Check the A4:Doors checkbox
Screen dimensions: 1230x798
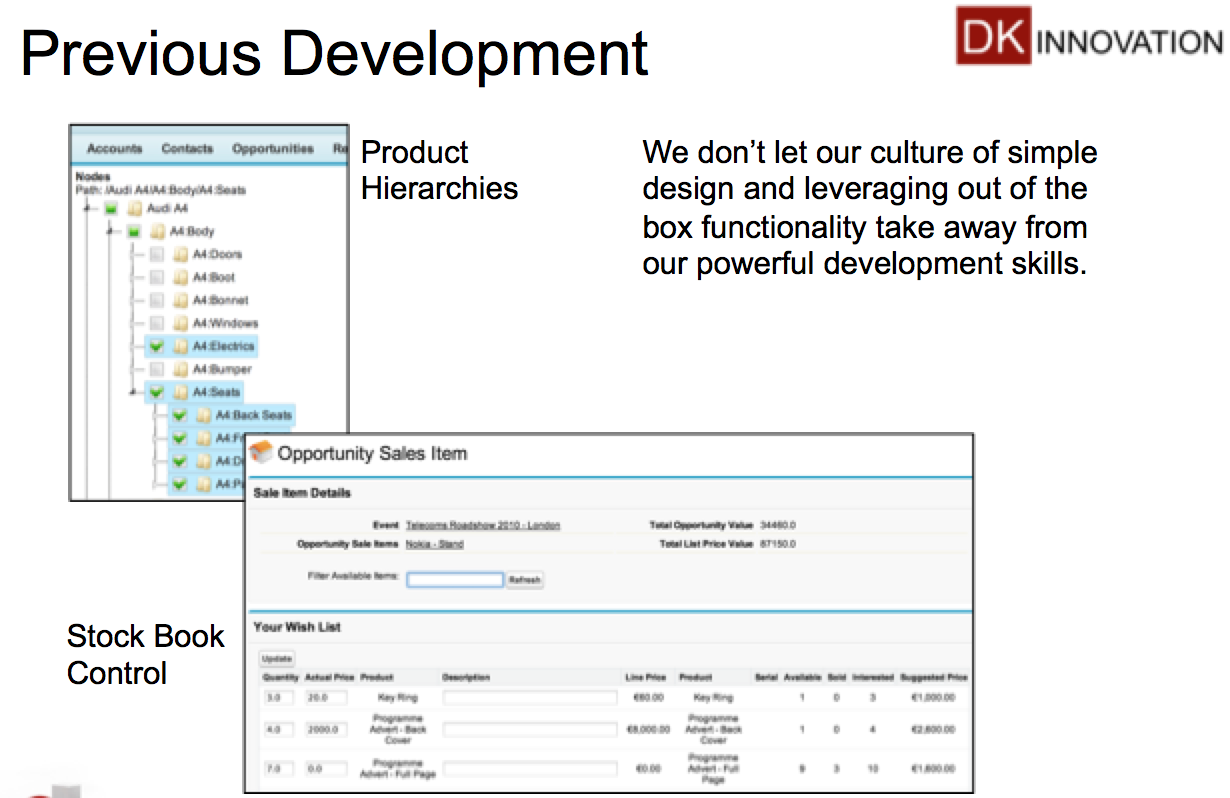pos(157,255)
